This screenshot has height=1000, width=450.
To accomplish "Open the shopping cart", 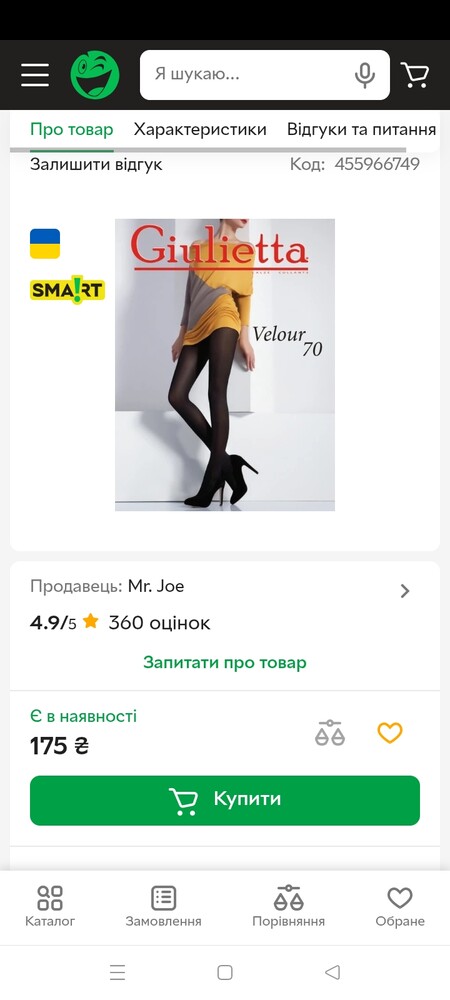I will click(x=415, y=75).
